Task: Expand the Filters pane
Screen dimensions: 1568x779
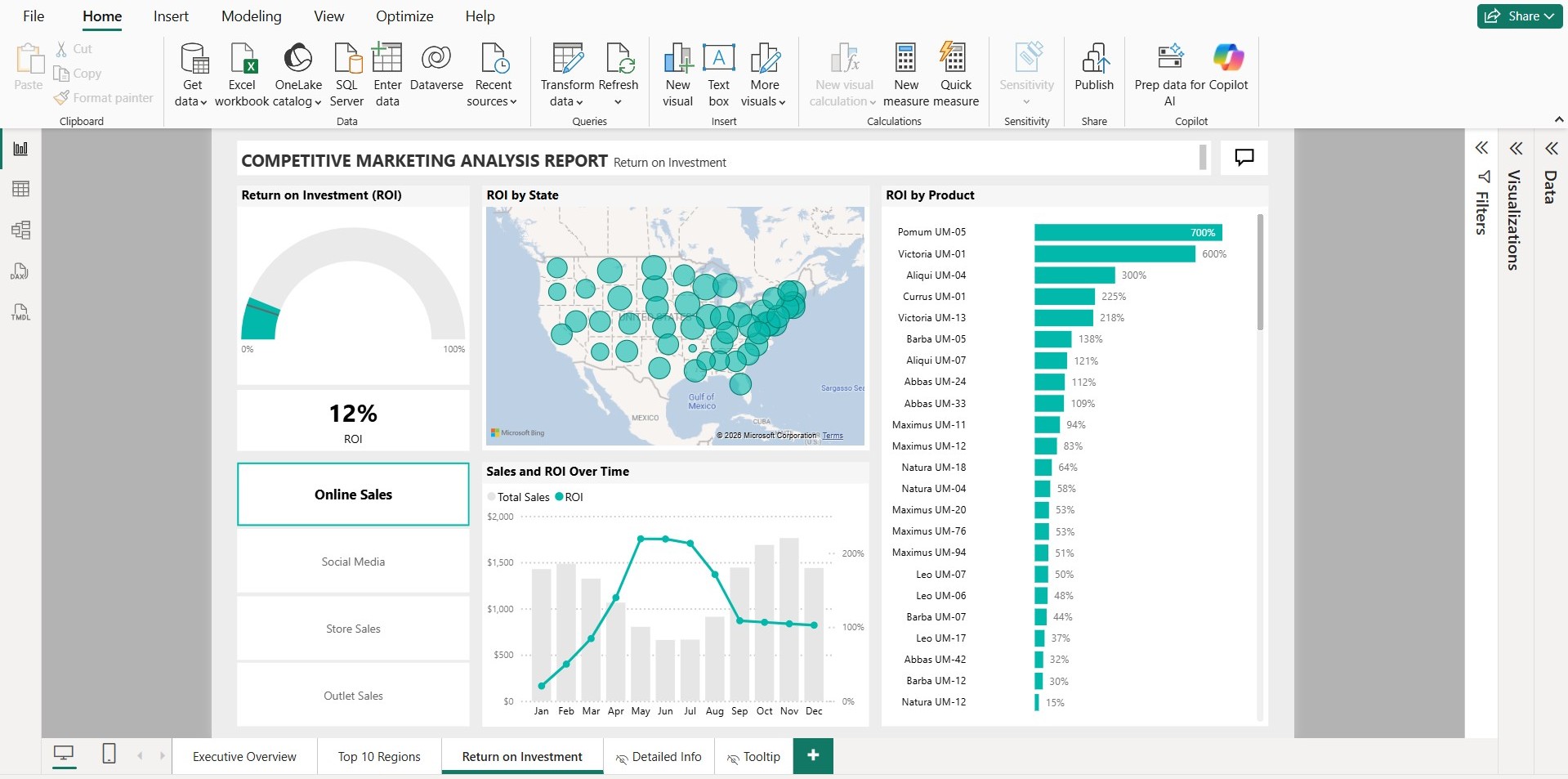Action: 1481,149
